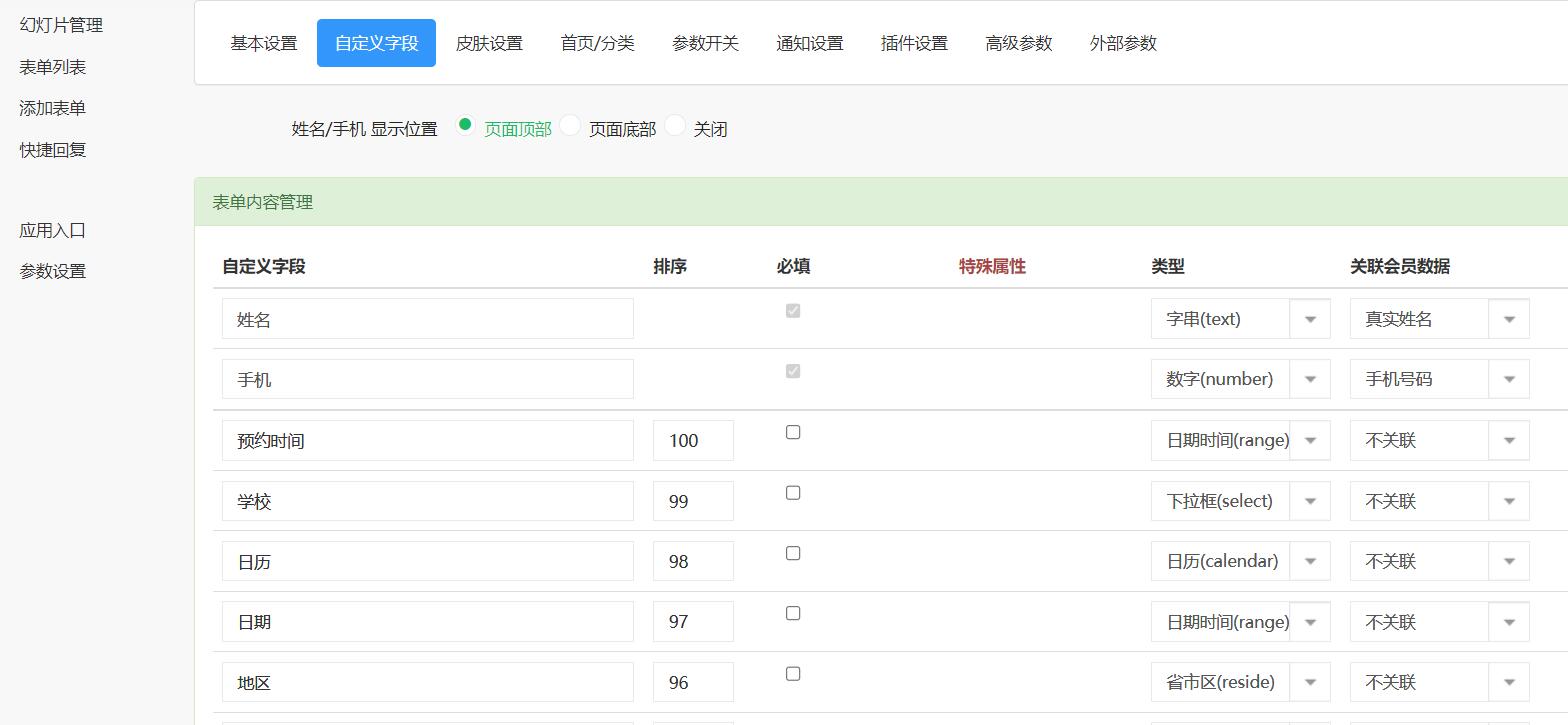Focus the 日历 field name input
Viewport: 1568px width, 725px height.
pyautogui.click(x=428, y=561)
